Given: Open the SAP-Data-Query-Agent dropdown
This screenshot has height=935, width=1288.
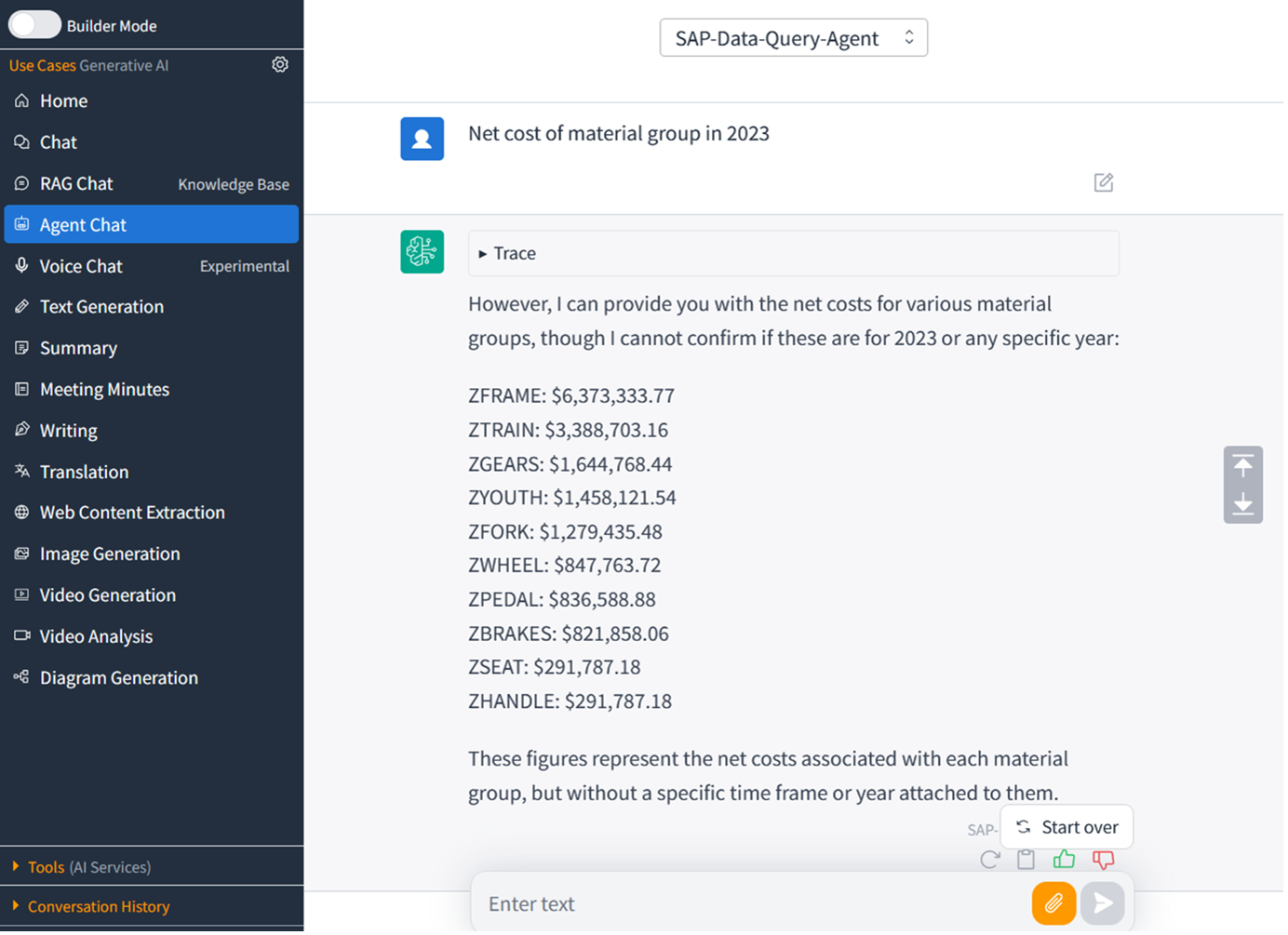Looking at the screenshot, I should point(793,38).
